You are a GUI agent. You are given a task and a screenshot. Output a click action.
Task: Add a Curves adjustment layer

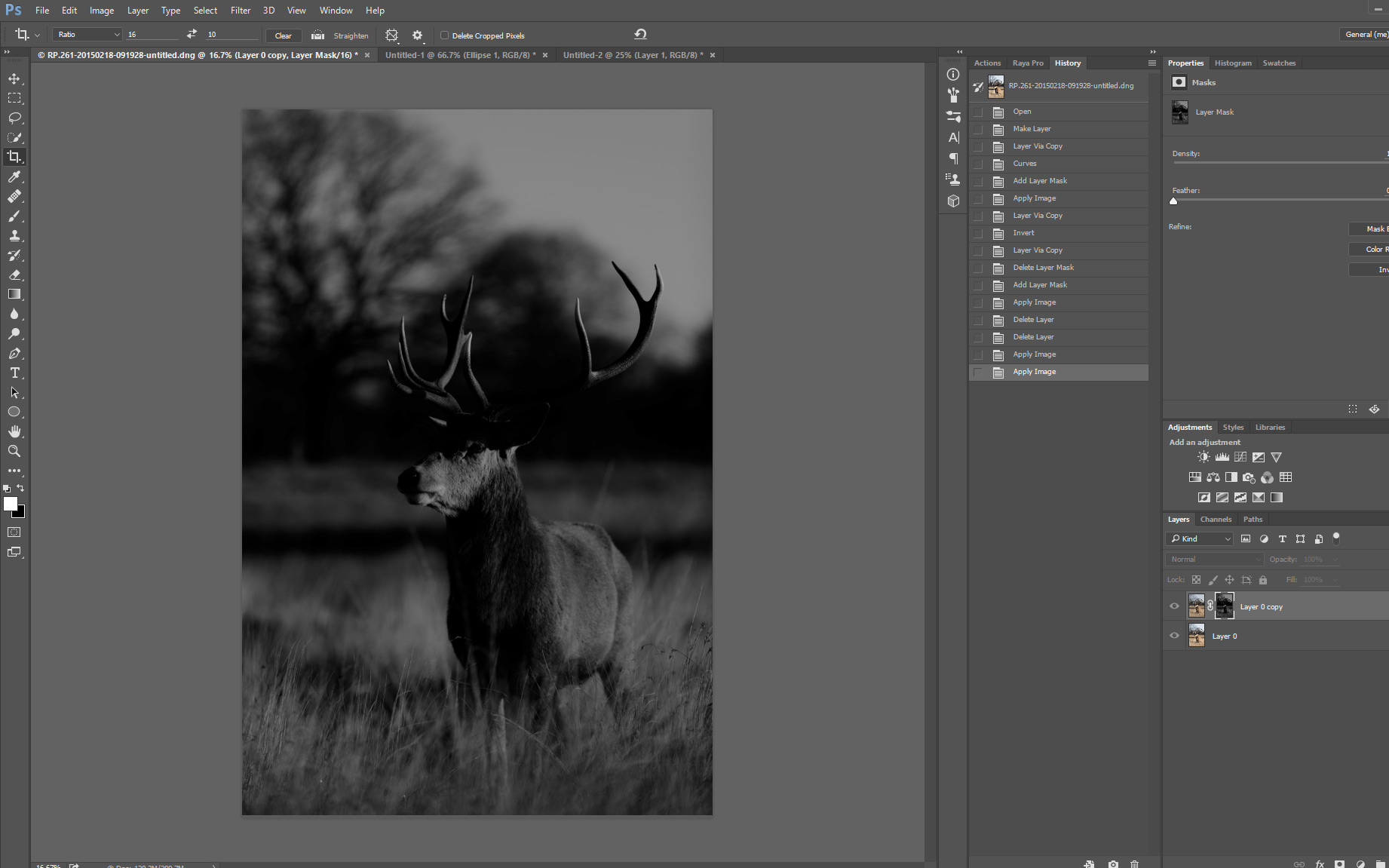pos(1240,456)
